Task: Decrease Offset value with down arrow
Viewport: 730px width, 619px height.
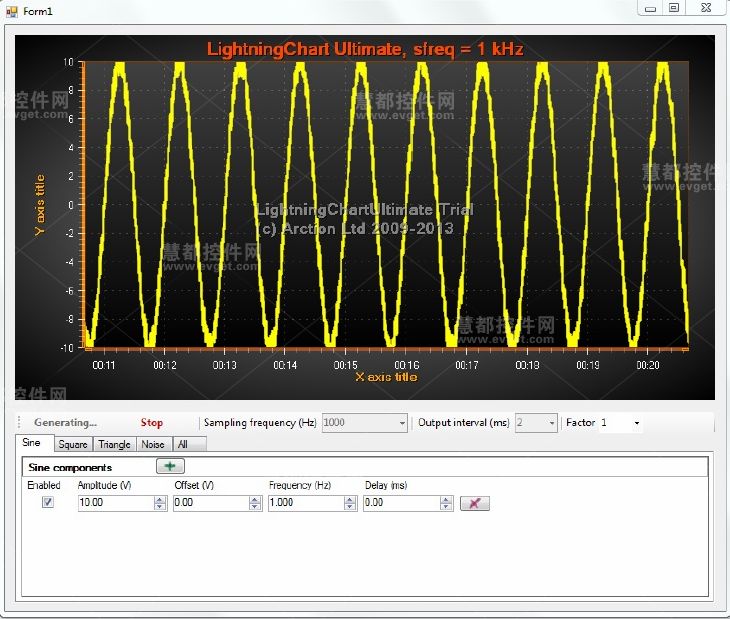Action: pos(255,506)
